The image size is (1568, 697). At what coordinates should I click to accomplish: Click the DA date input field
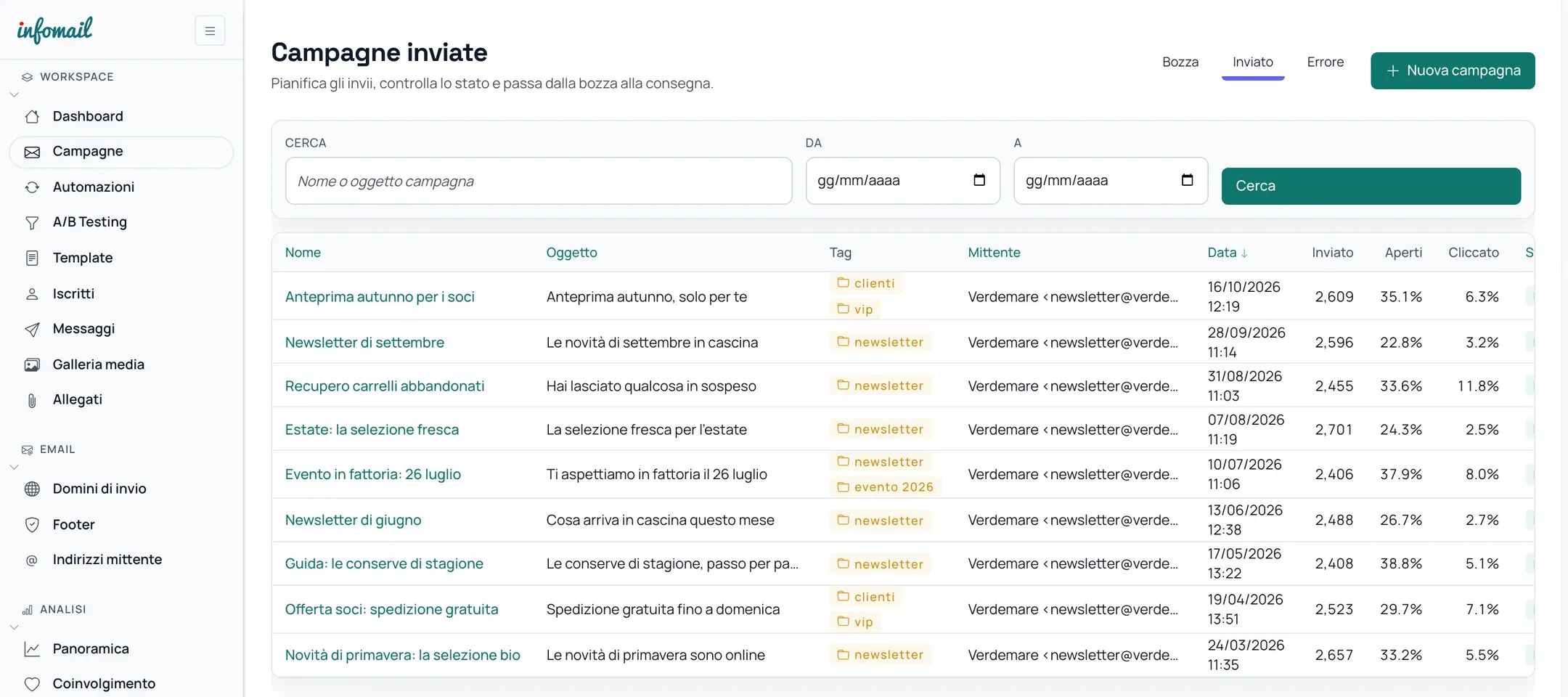tap(903, 181)
